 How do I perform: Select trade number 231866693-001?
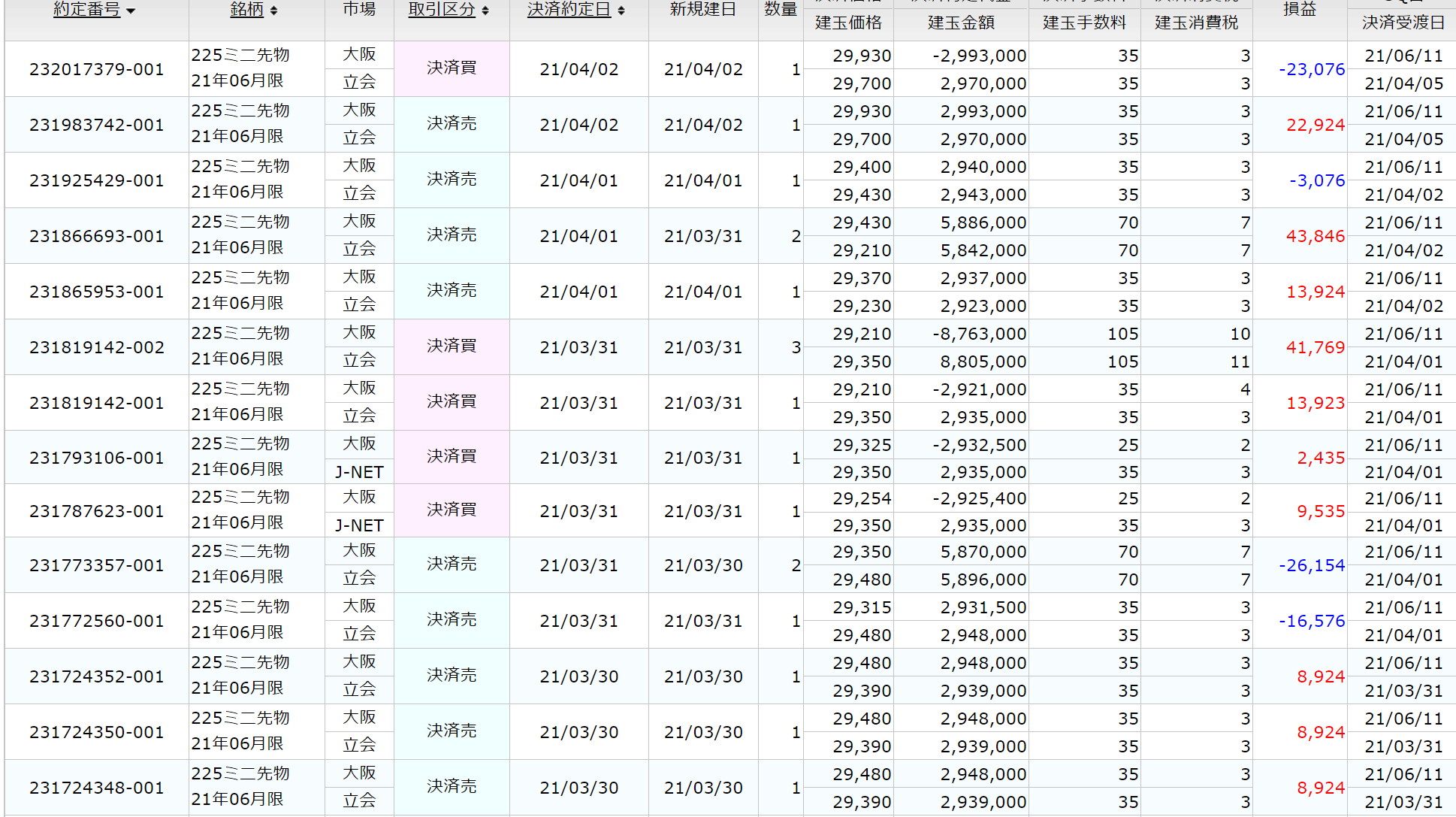pos(97,236)
